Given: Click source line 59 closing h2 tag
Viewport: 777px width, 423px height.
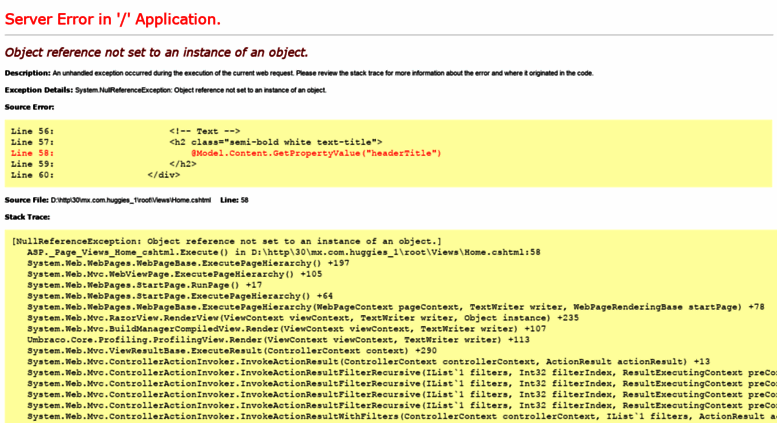Looking at the screenshot, I should [104, 164].
